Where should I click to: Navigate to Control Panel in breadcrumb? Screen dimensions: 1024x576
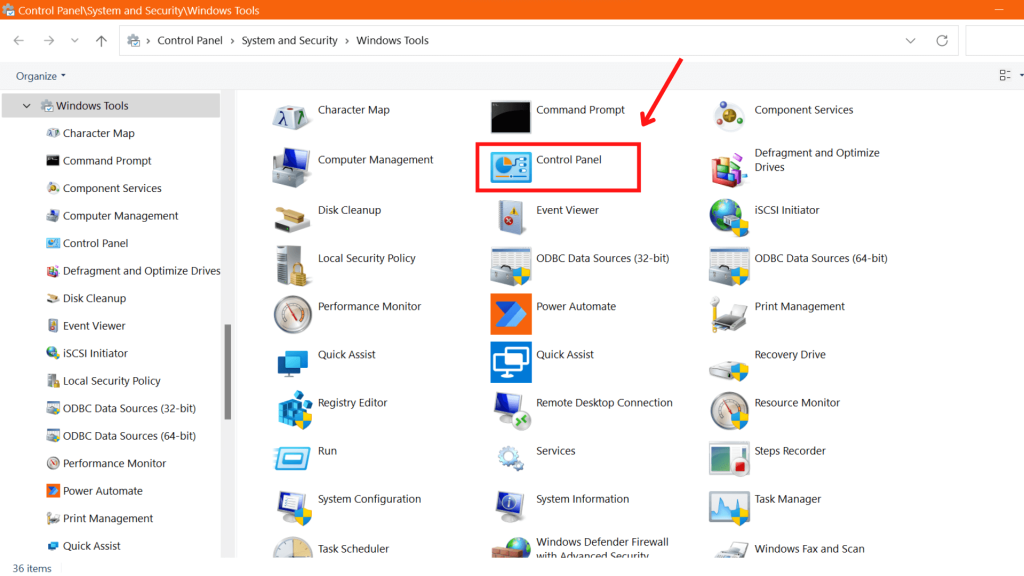[190, 40]
